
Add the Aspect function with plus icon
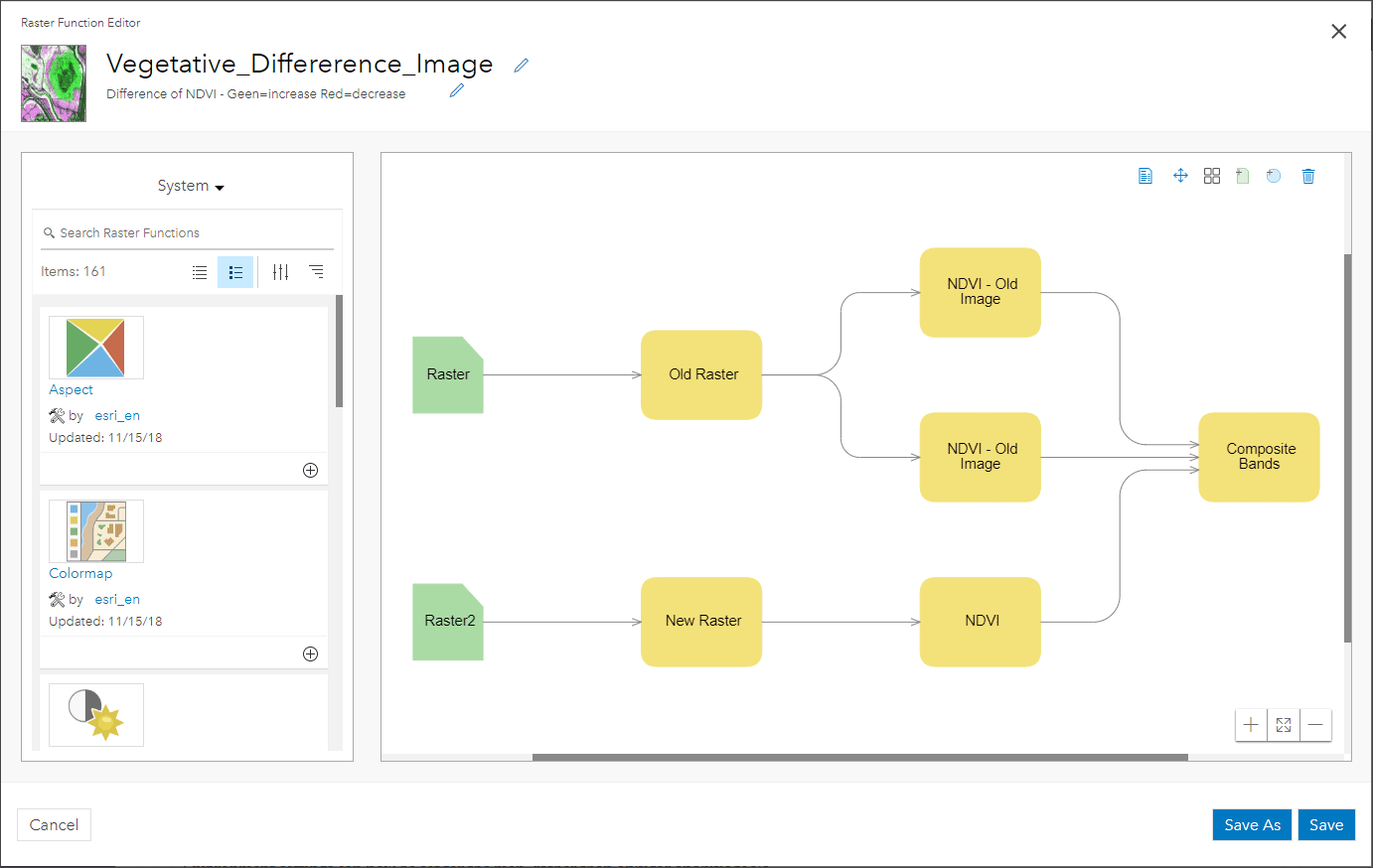coord(310,470)
